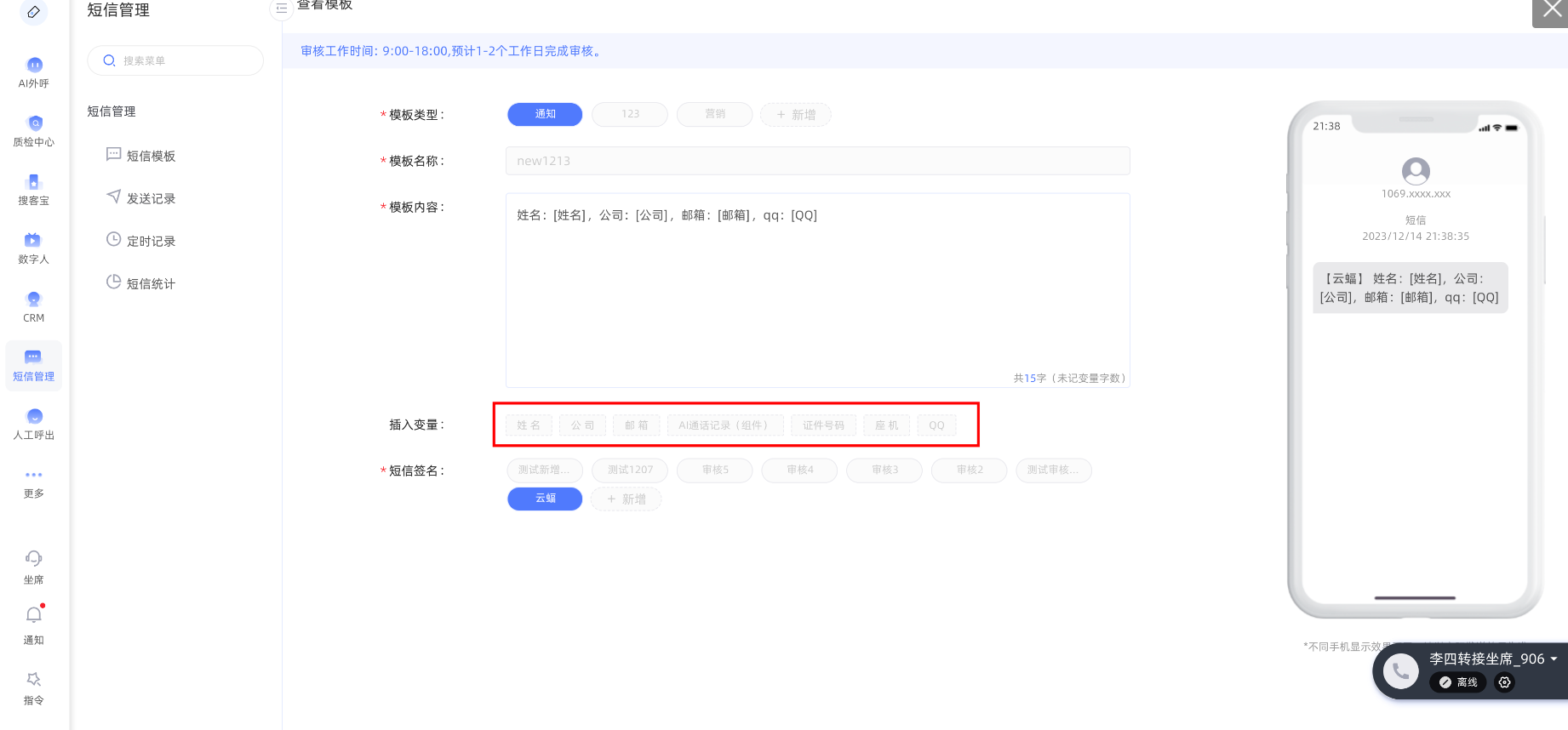Select the 营销 template type
The height and width of the screenshot is (730, 1568).
(714, 114)
